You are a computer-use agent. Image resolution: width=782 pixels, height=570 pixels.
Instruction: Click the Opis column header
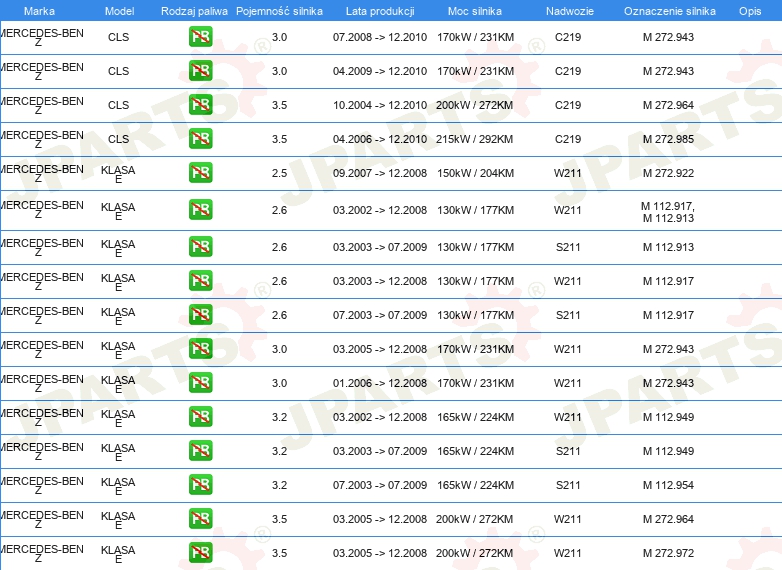[x=749, y=10]
